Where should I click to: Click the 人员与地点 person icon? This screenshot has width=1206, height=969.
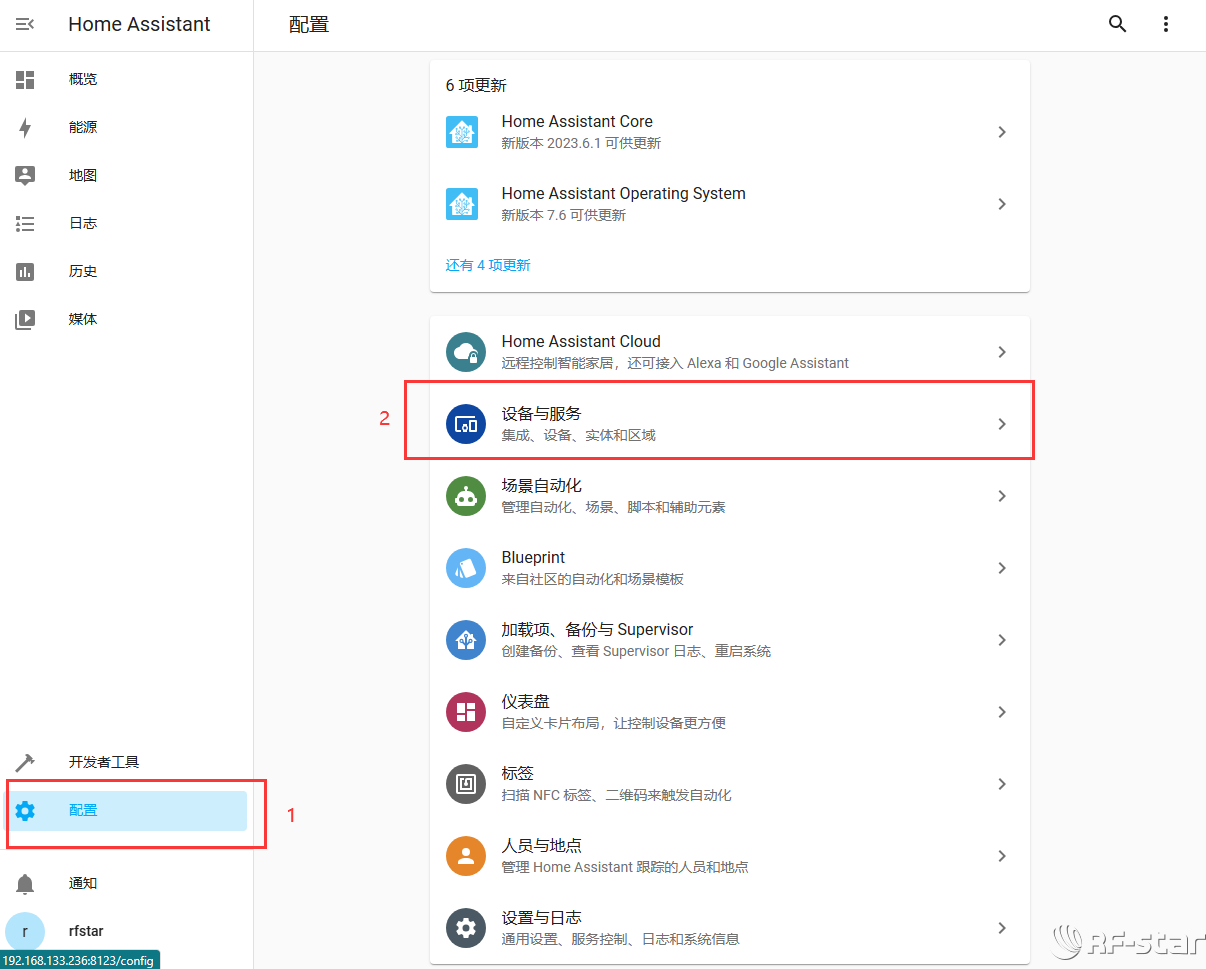(466, 856)
